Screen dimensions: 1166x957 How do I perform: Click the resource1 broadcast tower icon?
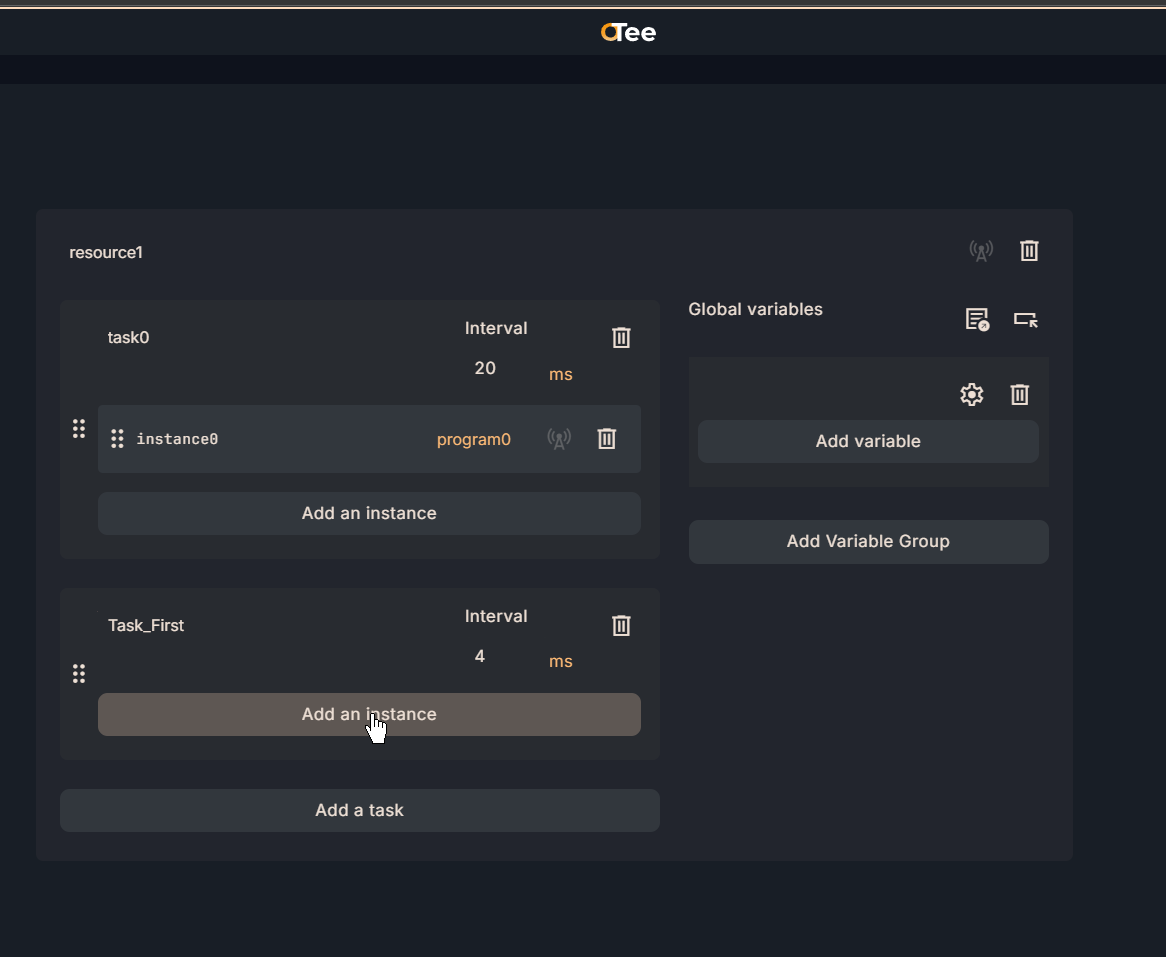point(981,251)
